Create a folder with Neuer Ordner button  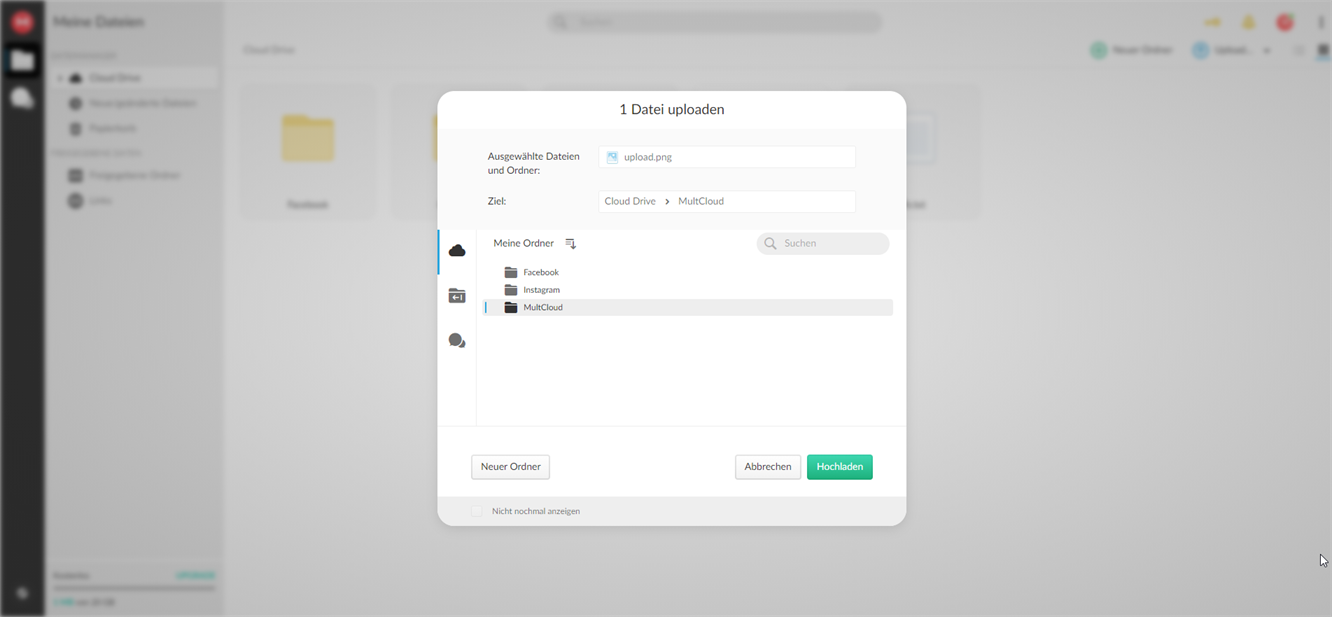click(510, 467)
